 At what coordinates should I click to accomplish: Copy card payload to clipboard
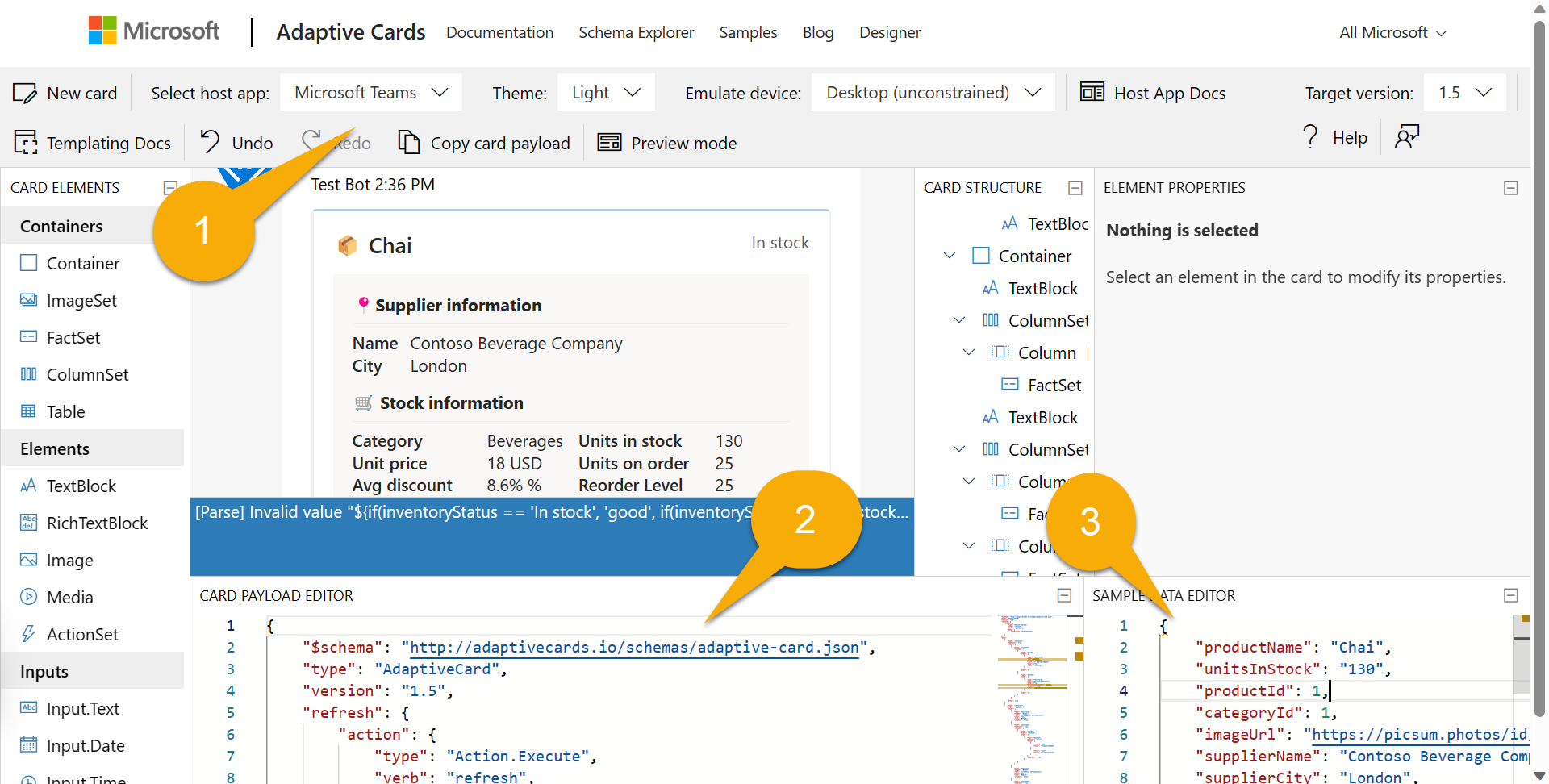coord(484,143)
